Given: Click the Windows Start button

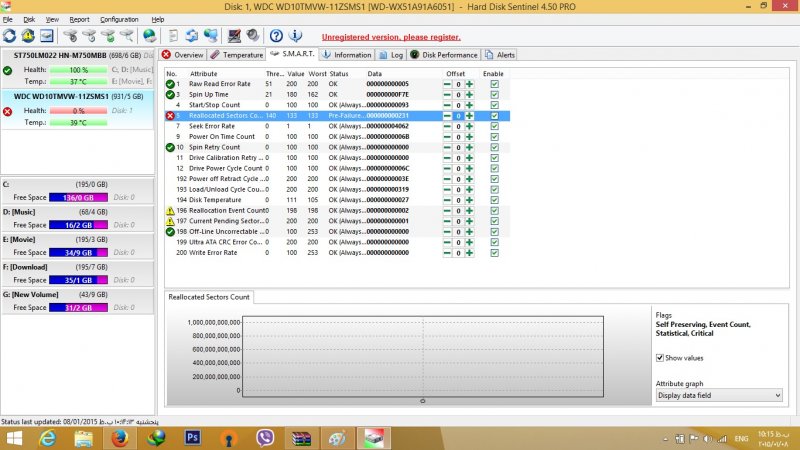Looking at the screenshot, I should coord(14,438).
